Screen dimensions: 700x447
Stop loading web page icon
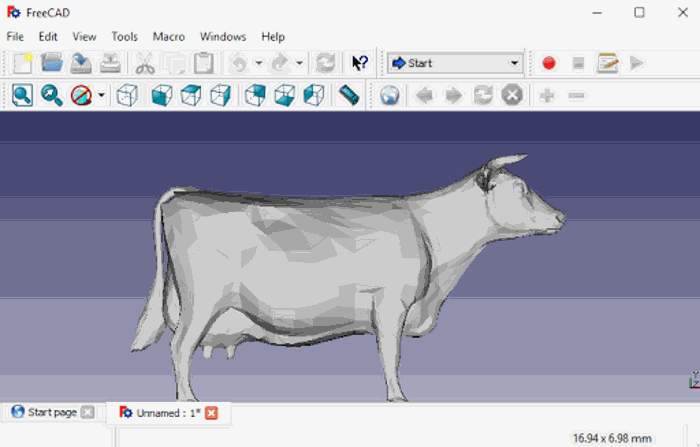click(512, 95)
